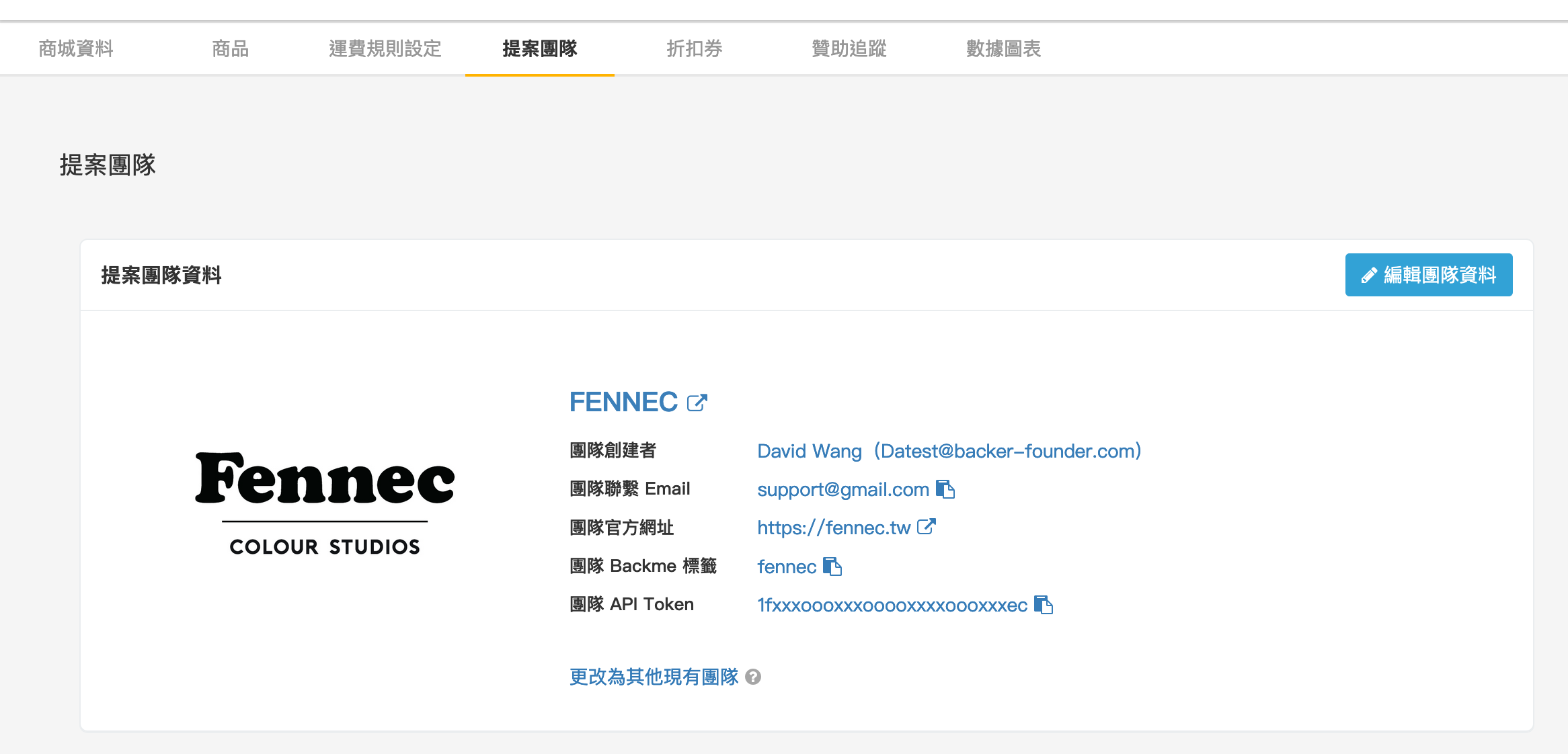The height and width of the screenshot is (754, 1568).
Task: Click the API token 1fxxxoooxxx value
Action: [892, 605]
